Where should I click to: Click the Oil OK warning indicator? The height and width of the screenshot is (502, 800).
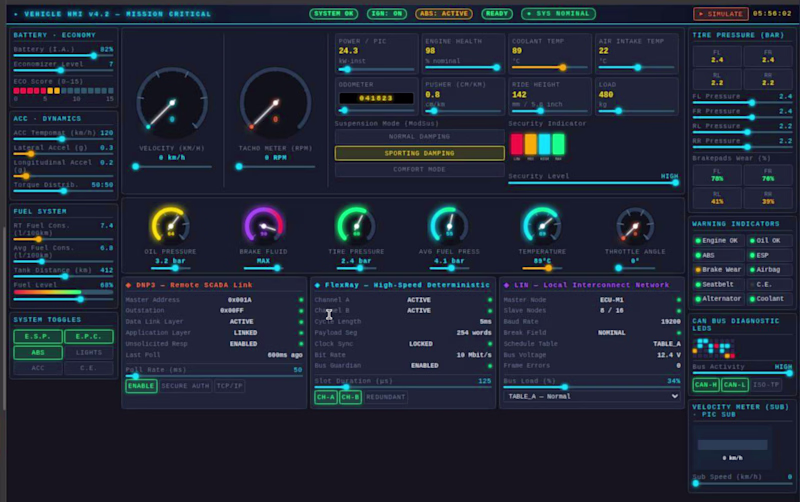point(769,240)
